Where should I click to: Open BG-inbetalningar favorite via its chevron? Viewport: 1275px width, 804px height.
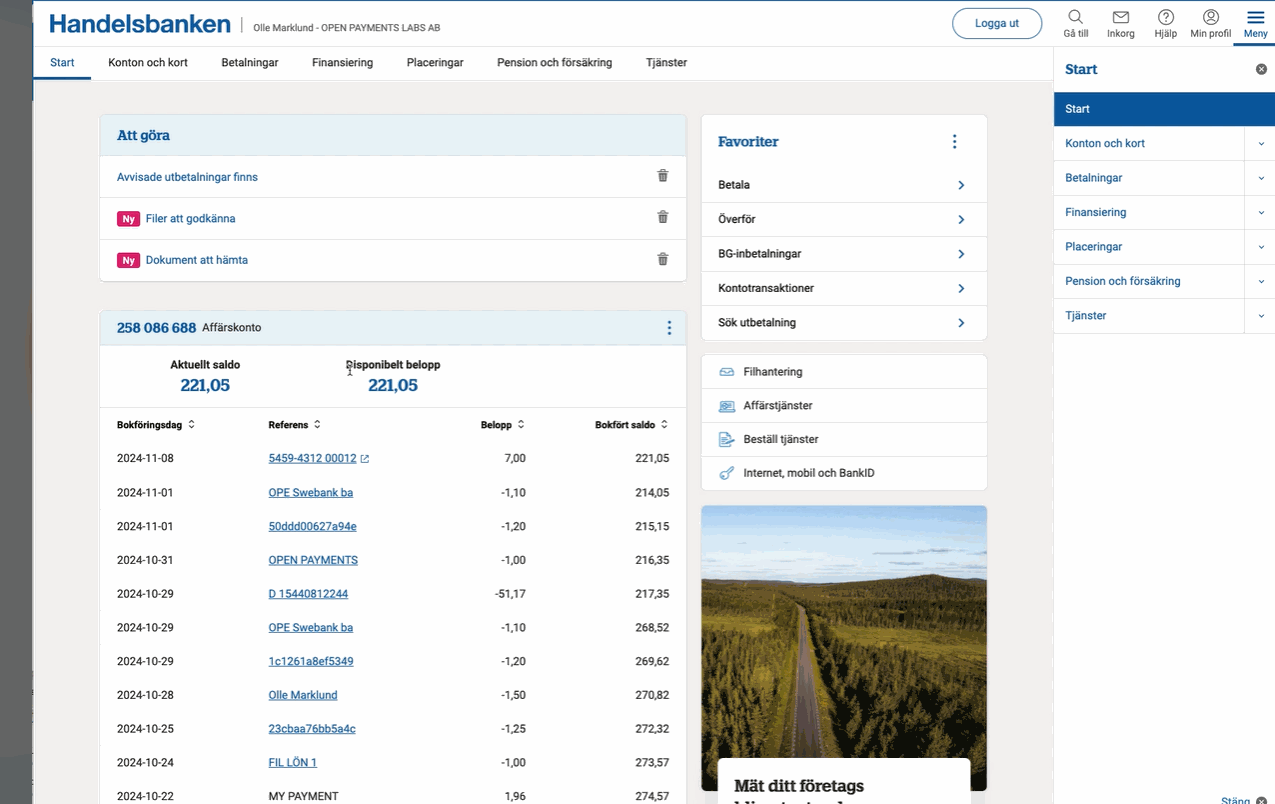961,254
